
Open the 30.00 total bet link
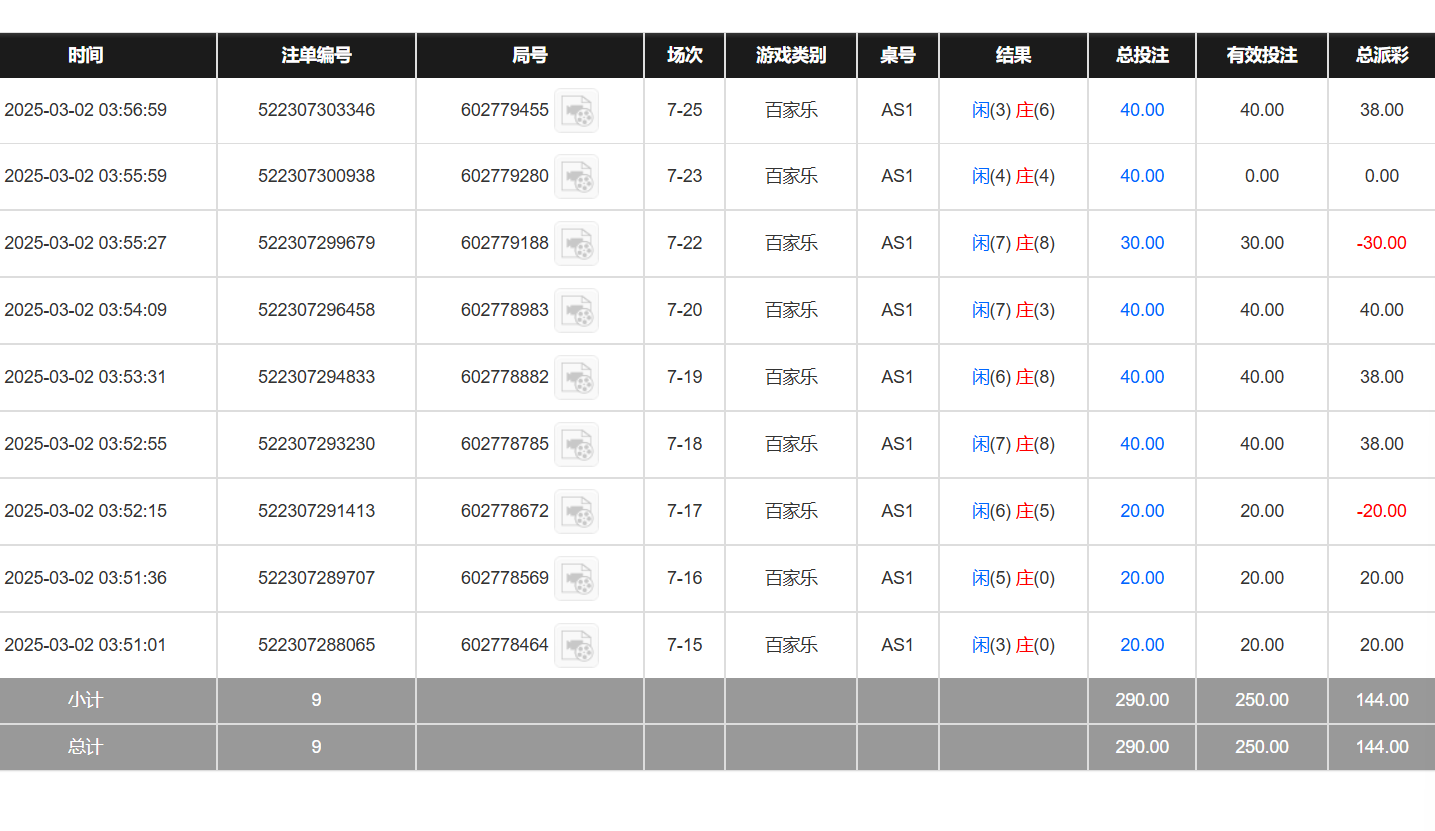1141,243
